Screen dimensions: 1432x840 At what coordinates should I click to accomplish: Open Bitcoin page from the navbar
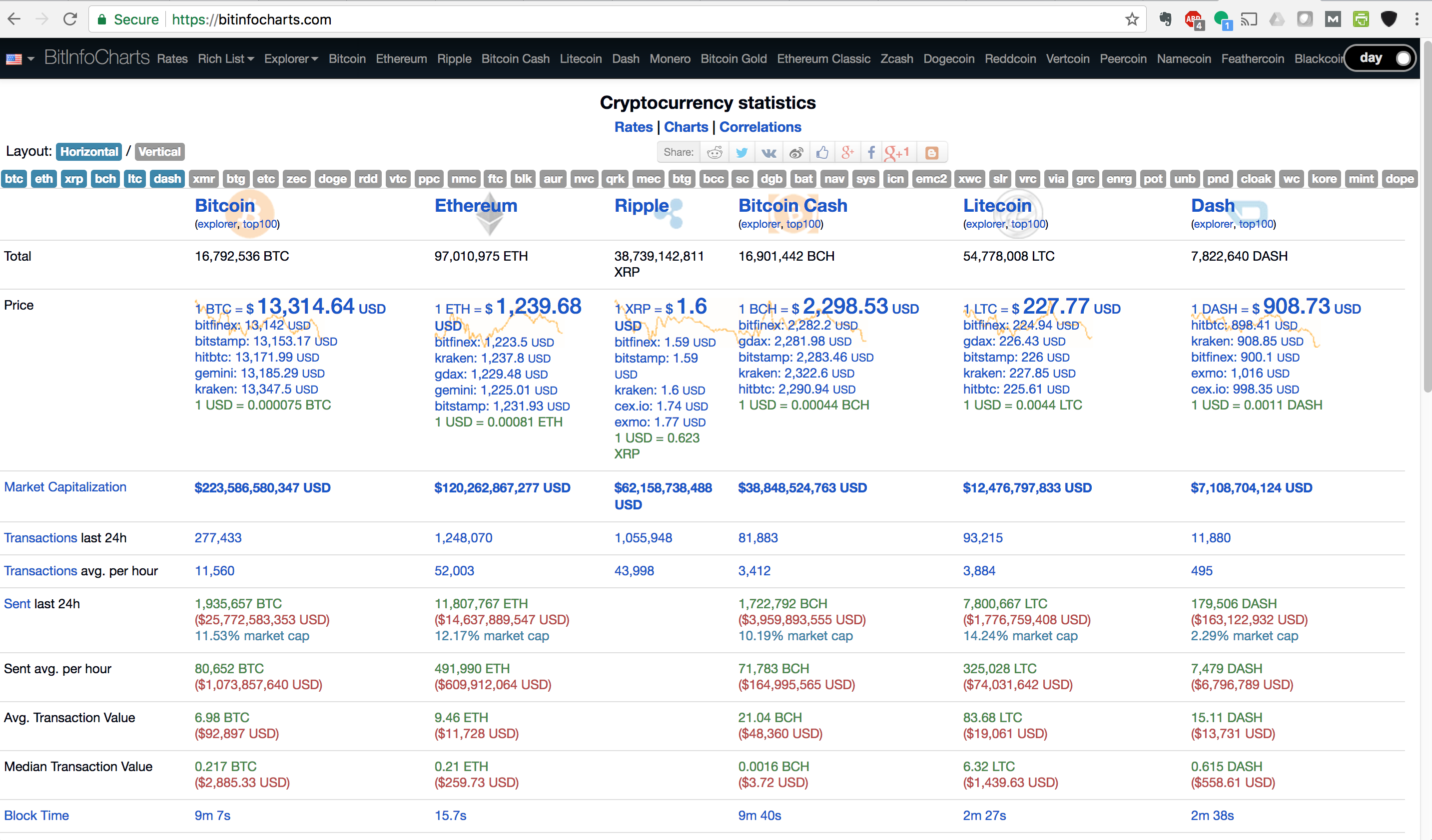point(347,59)
